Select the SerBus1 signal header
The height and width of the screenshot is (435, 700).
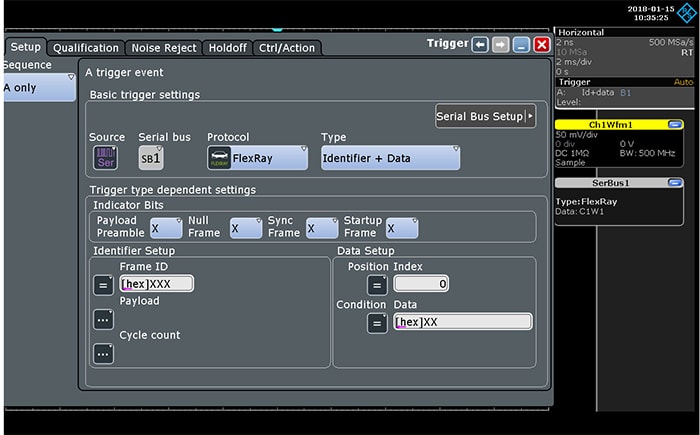tap(619, 183)
